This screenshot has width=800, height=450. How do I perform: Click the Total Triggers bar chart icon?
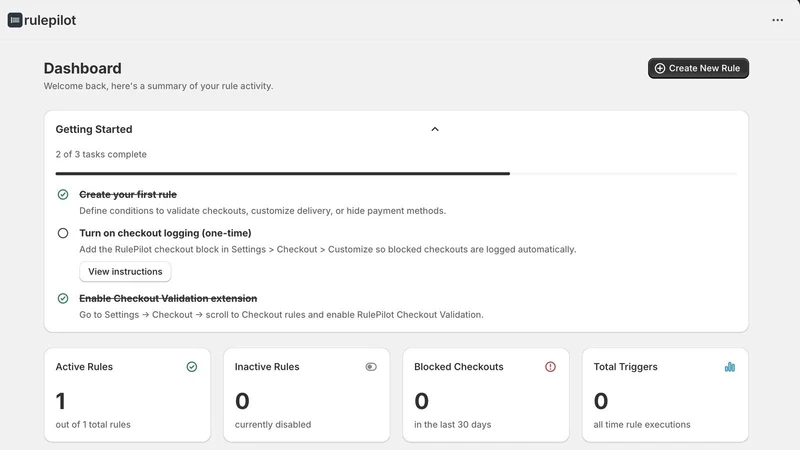coord(730,367)
